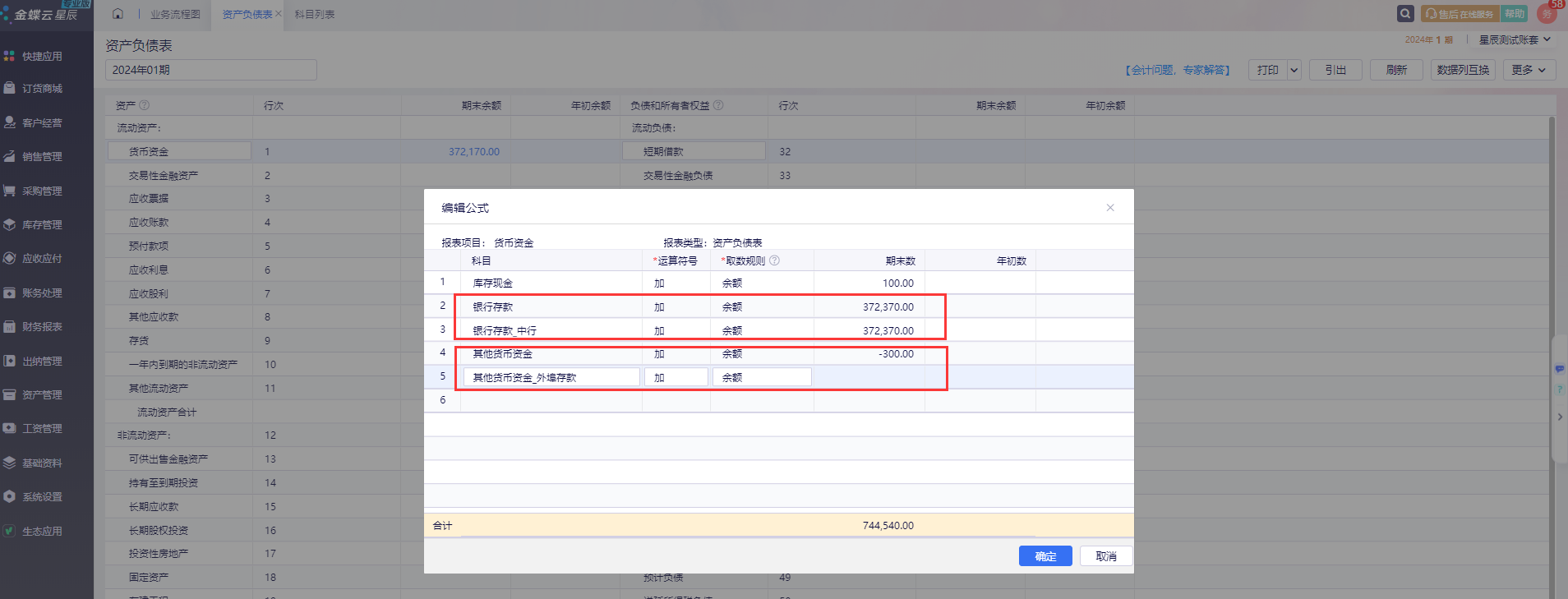
Task: Open the 打印 dropdown arrow
Action: click(x=1294, y=70)
